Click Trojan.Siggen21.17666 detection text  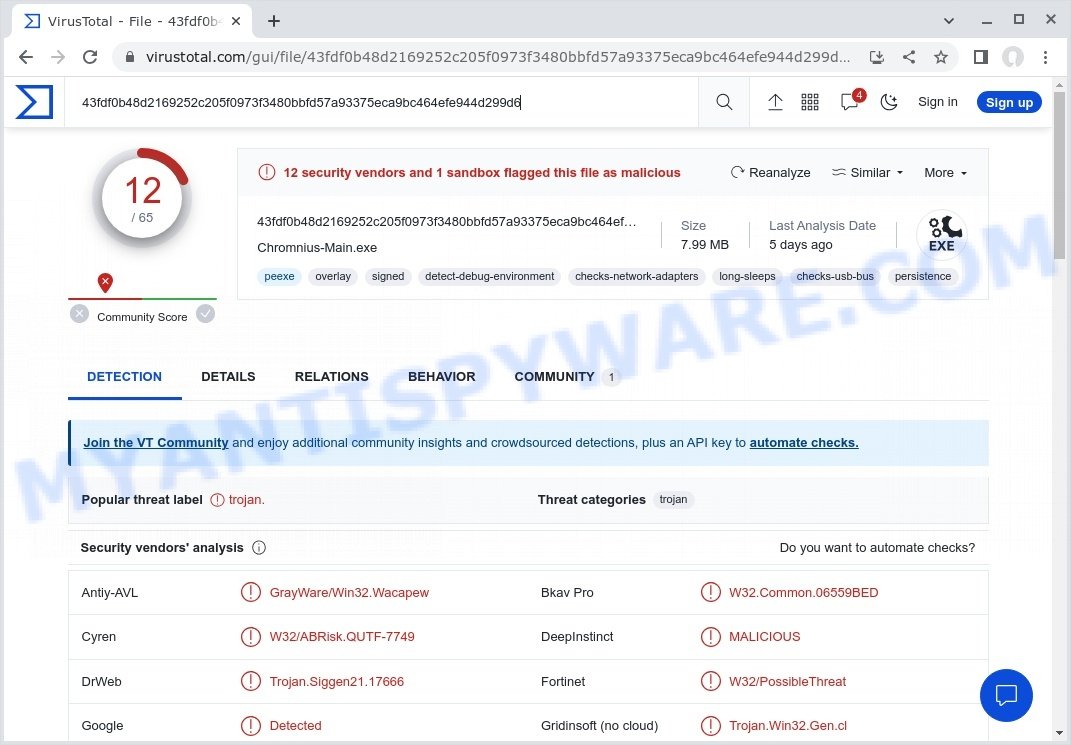(x=337, y=681)
